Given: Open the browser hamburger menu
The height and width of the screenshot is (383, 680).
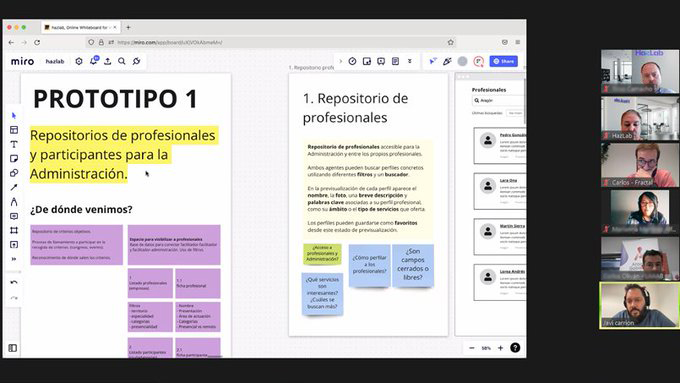Looking at the screenshot, I should pos(518,43).
